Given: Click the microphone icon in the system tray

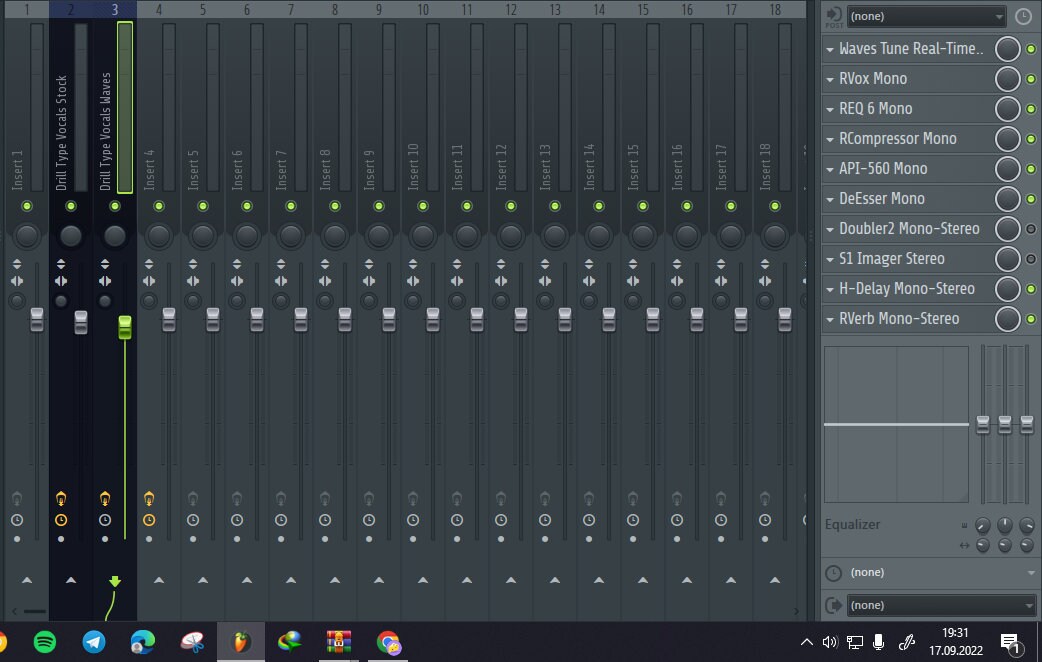Looking at the screenshot, I should click(x=877, y=643).
